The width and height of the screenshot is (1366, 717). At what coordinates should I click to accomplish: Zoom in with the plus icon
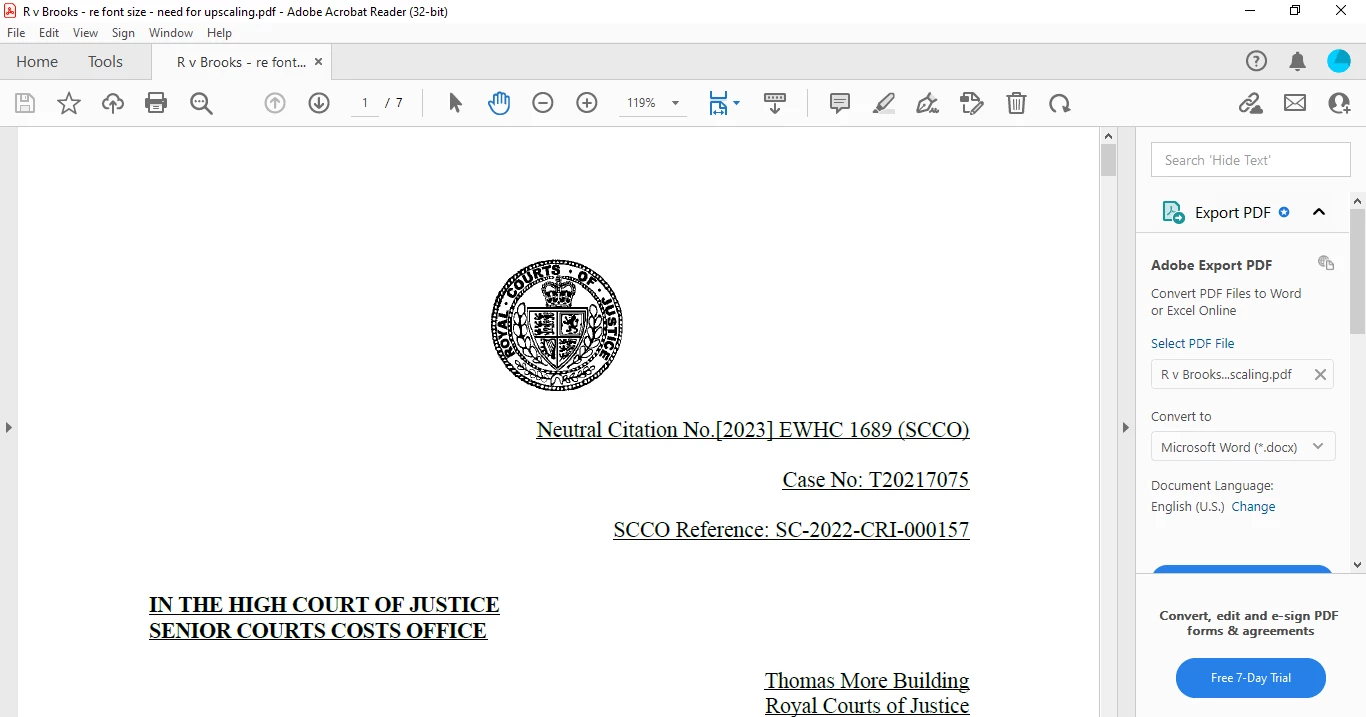[x=587, y=103]
